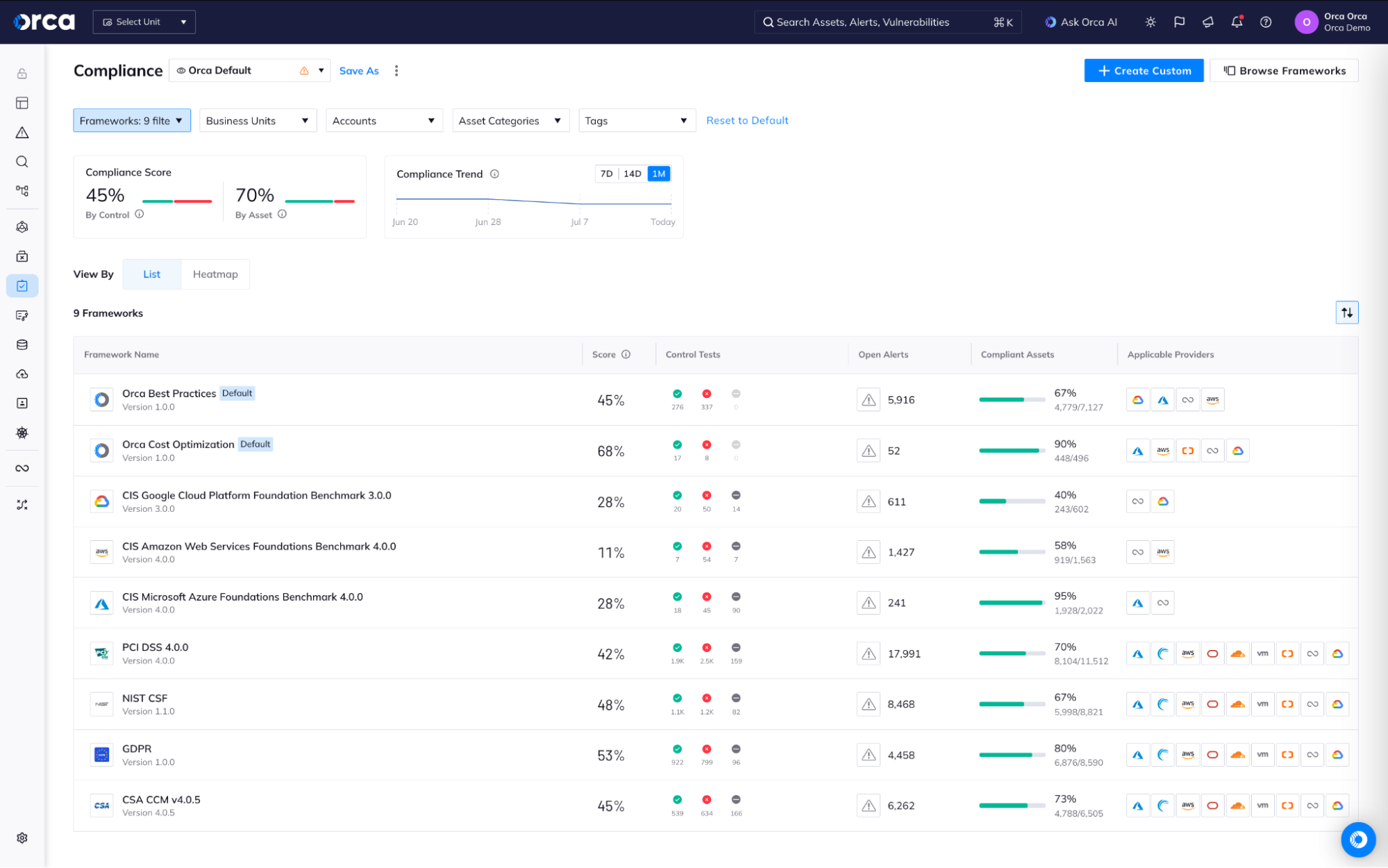Click Reset to Default link
The height and width of the screenshot is (868, 1388).
point(747,121)
